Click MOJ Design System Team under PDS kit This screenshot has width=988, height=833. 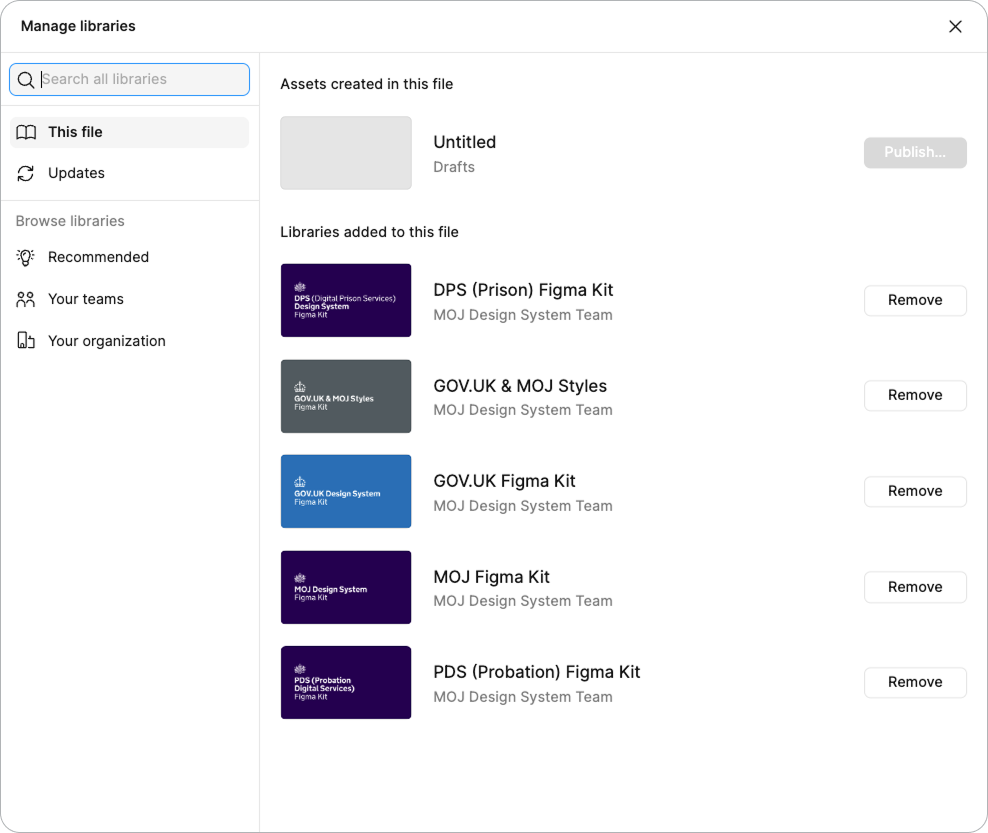click(523, 697)
